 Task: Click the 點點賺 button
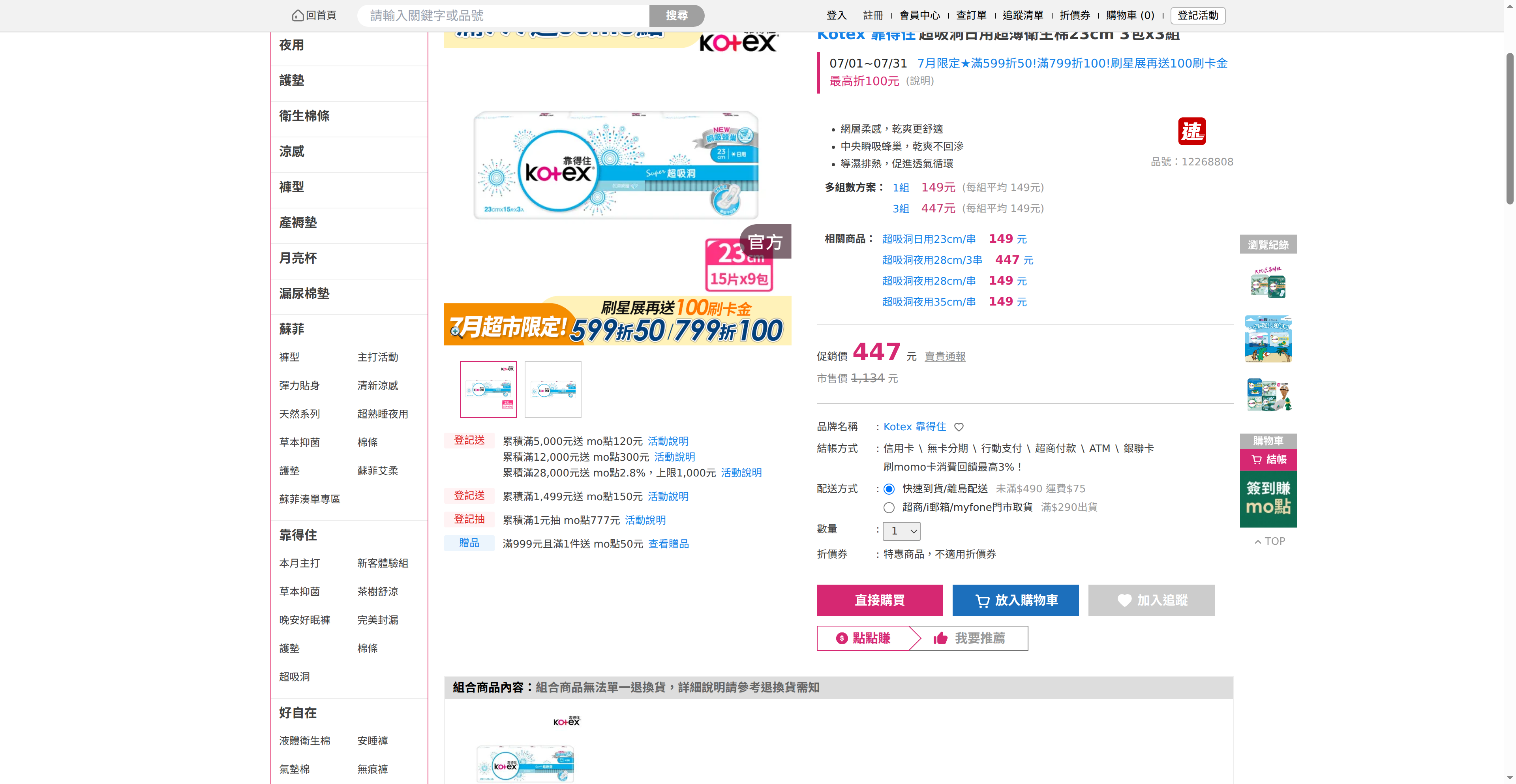[863, 638]
